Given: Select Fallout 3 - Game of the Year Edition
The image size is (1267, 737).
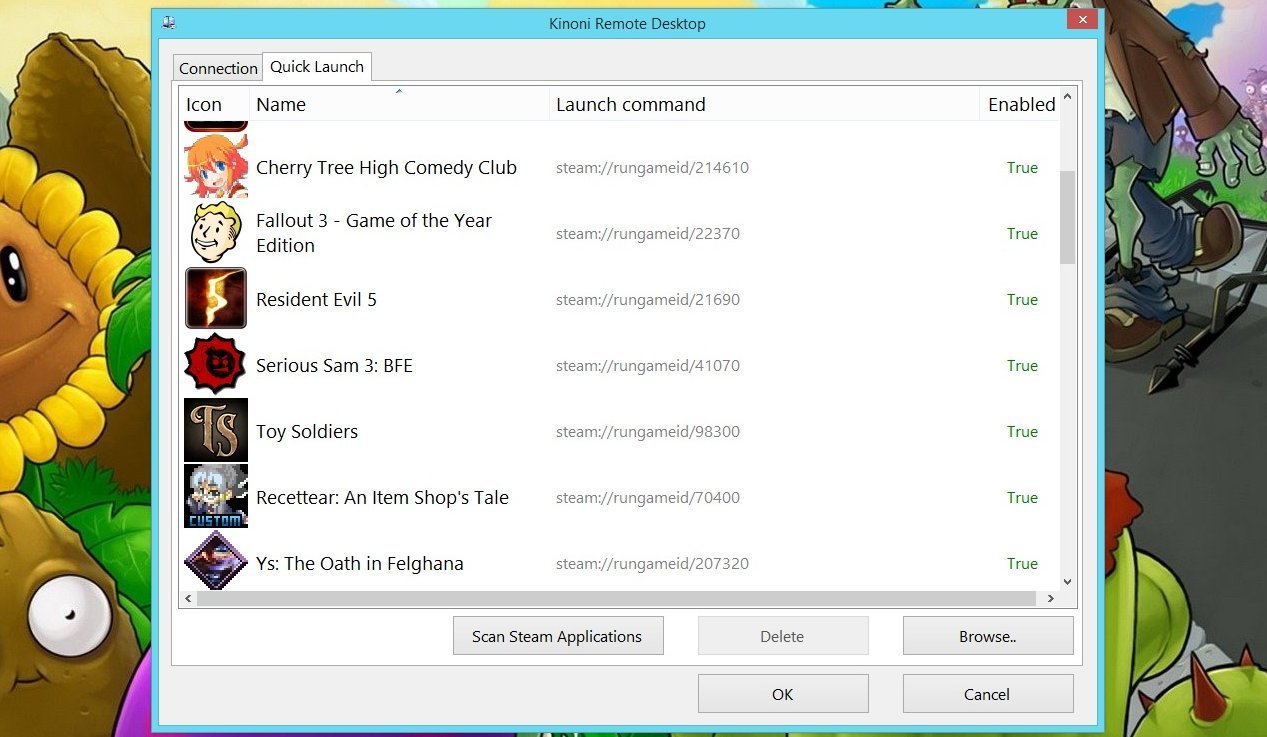Looking at the screenshot, I should (x=374, y=233).
